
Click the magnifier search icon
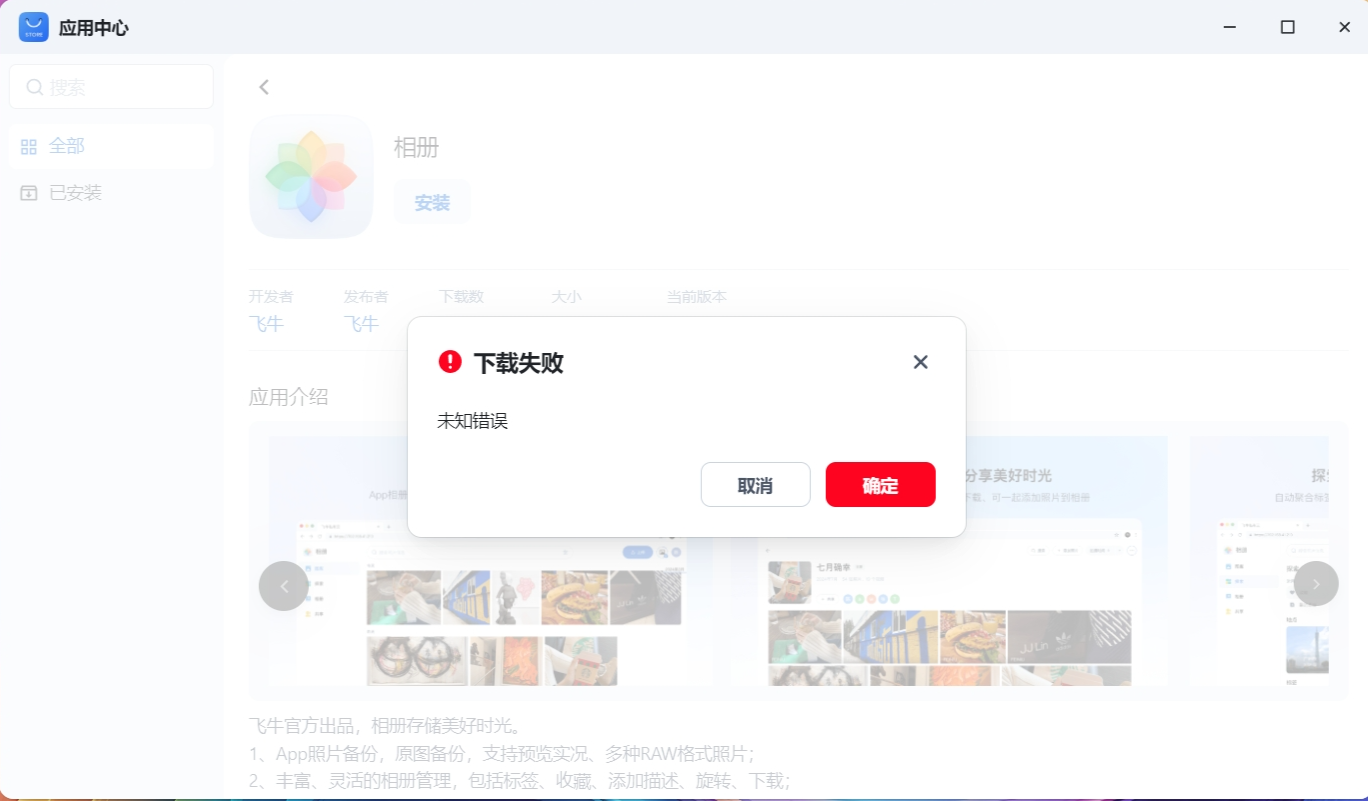click(34, 87)
